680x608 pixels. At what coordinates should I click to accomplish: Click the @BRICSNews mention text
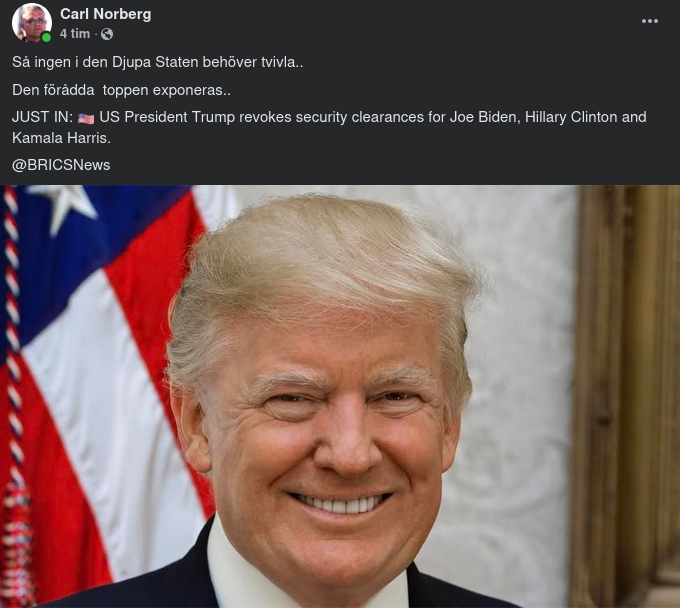point(61,165)
